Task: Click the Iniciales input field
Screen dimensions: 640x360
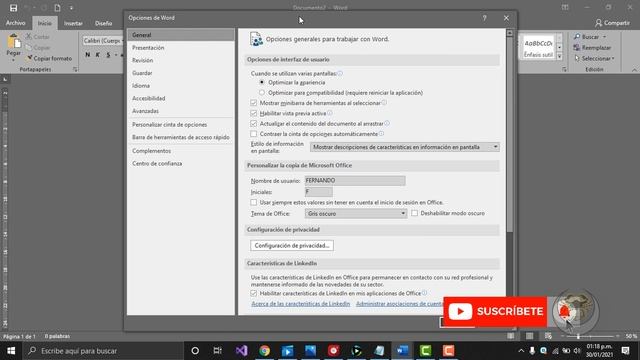Action: (x=319, y=192)
